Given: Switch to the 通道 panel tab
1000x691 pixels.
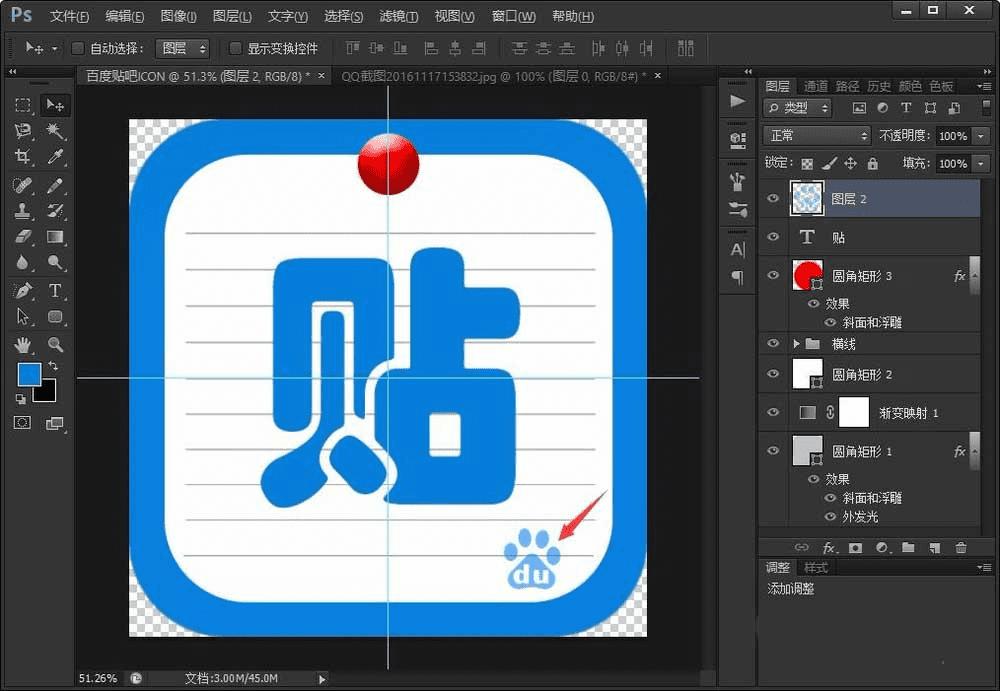Looking at the screenshot, I should [815, 86].
